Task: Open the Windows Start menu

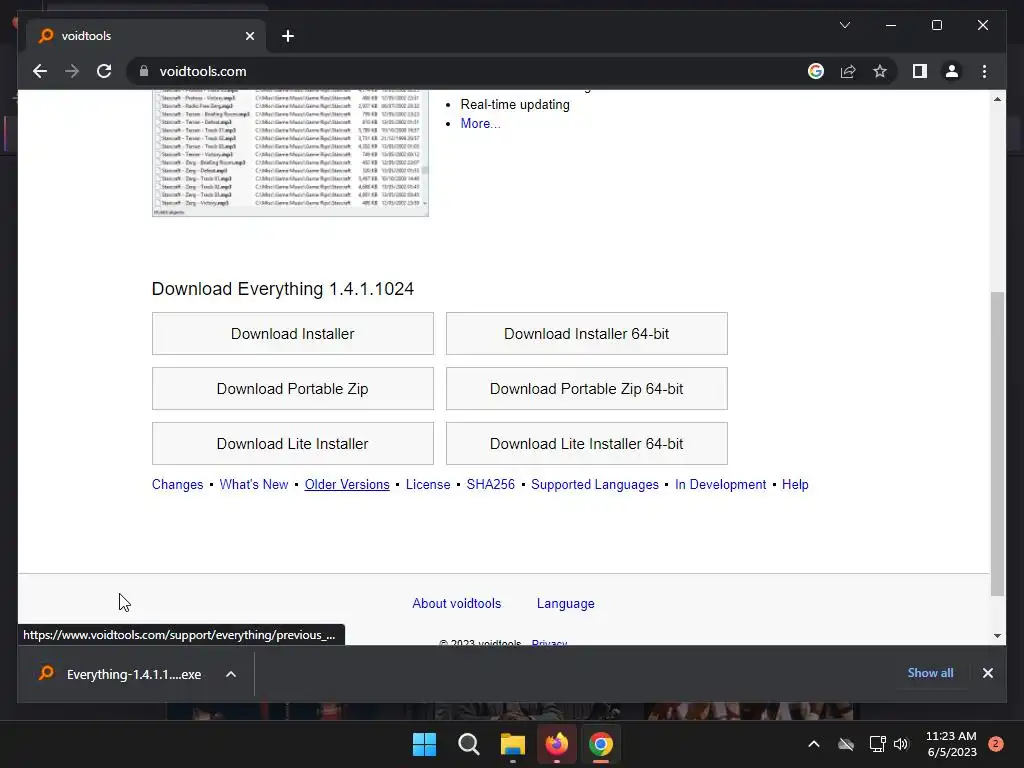Action: click(424, 744)
